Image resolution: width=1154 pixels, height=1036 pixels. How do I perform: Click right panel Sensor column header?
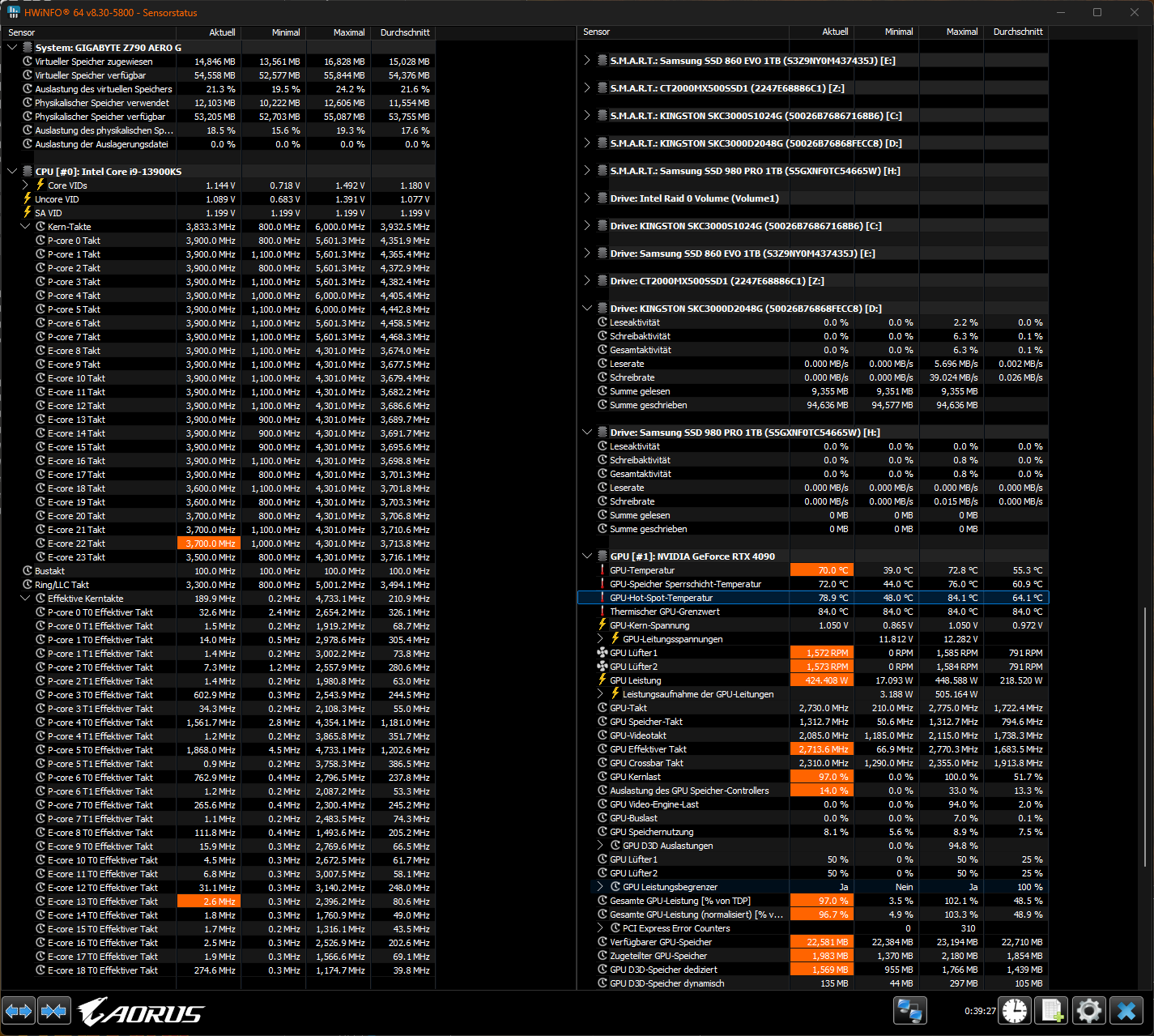pyautogui.click(x=683, y=32)
